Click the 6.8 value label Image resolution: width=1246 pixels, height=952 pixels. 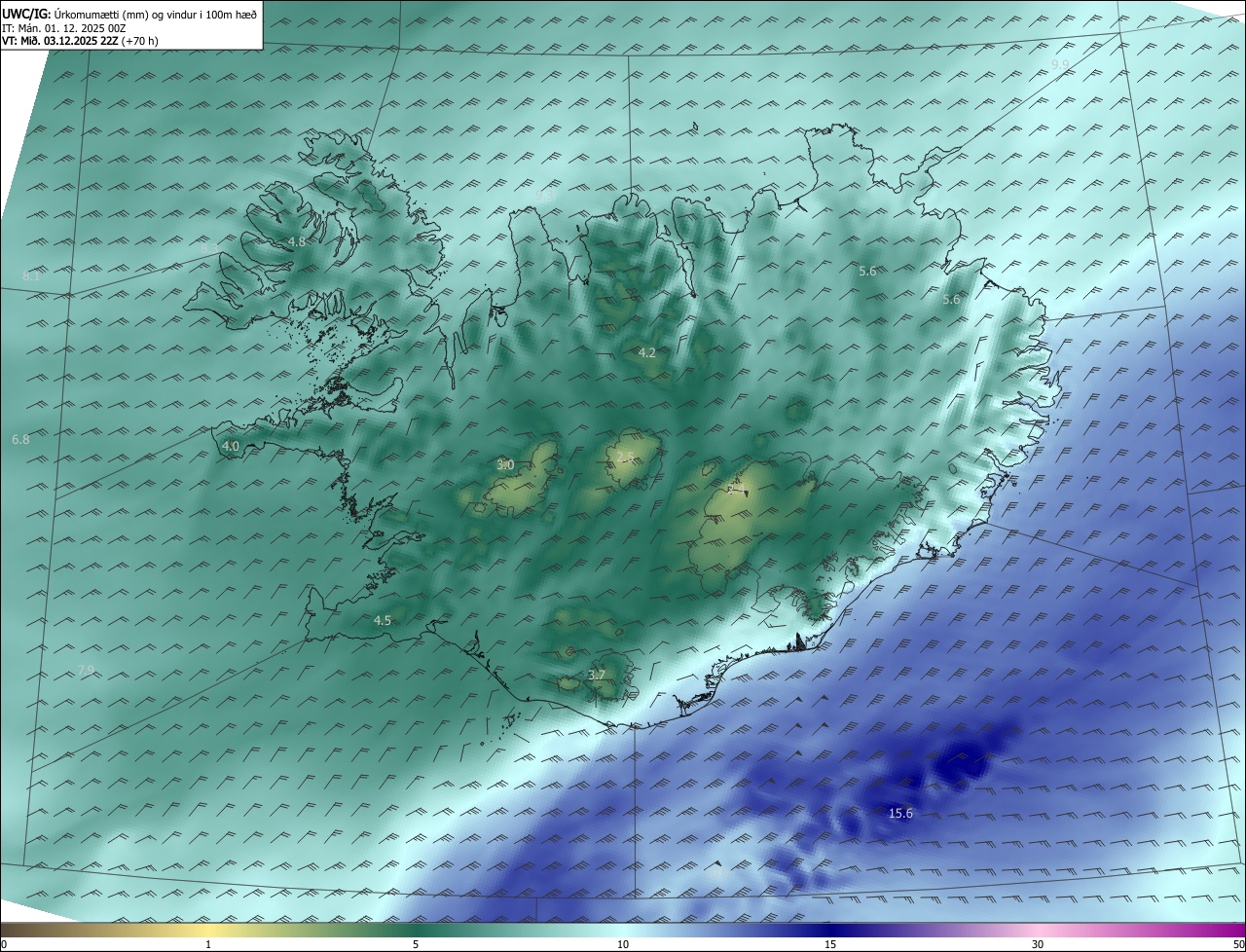[x=20, y=440]
